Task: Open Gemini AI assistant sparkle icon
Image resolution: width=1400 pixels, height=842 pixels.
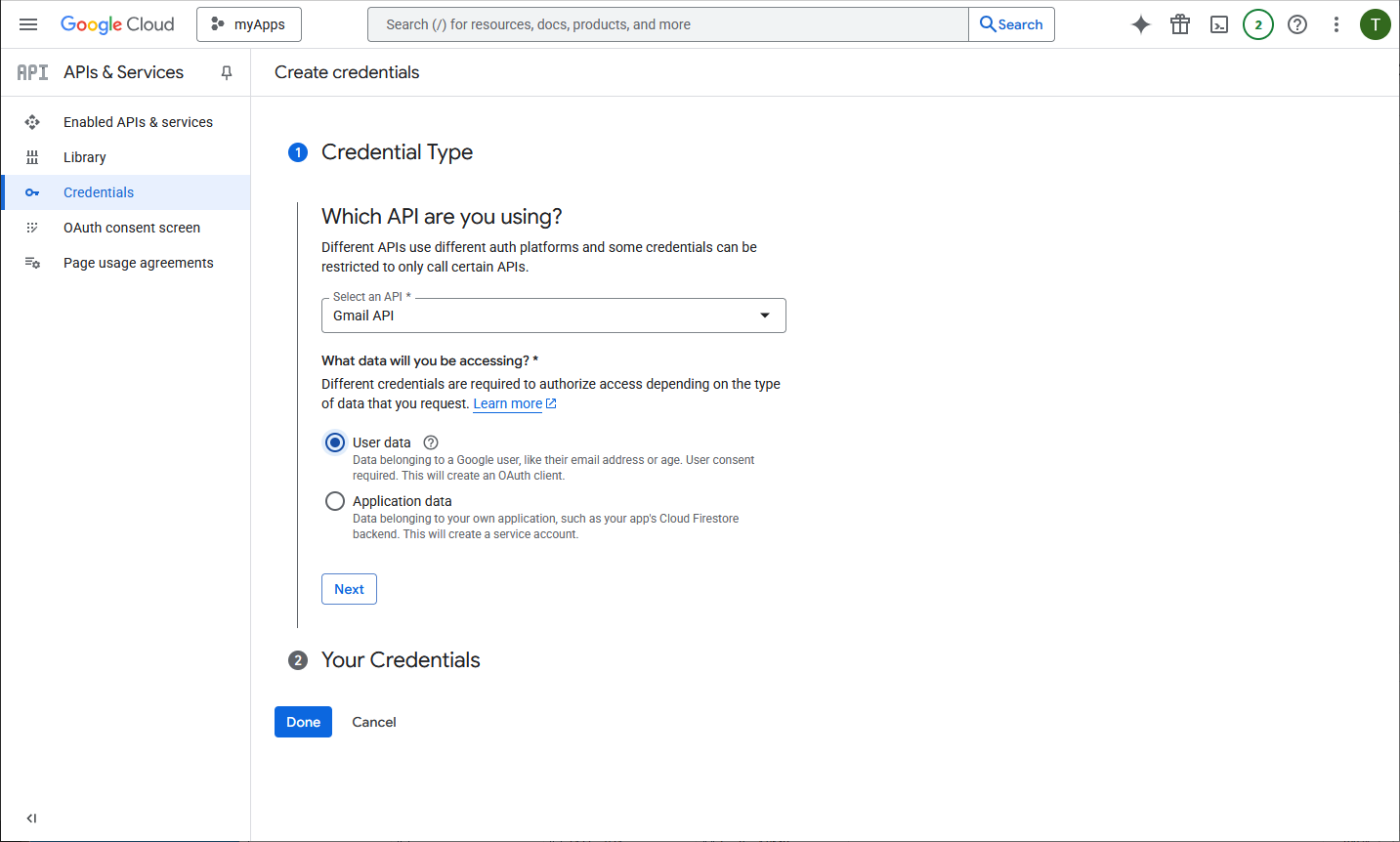Action: [x=1140, y=24]
